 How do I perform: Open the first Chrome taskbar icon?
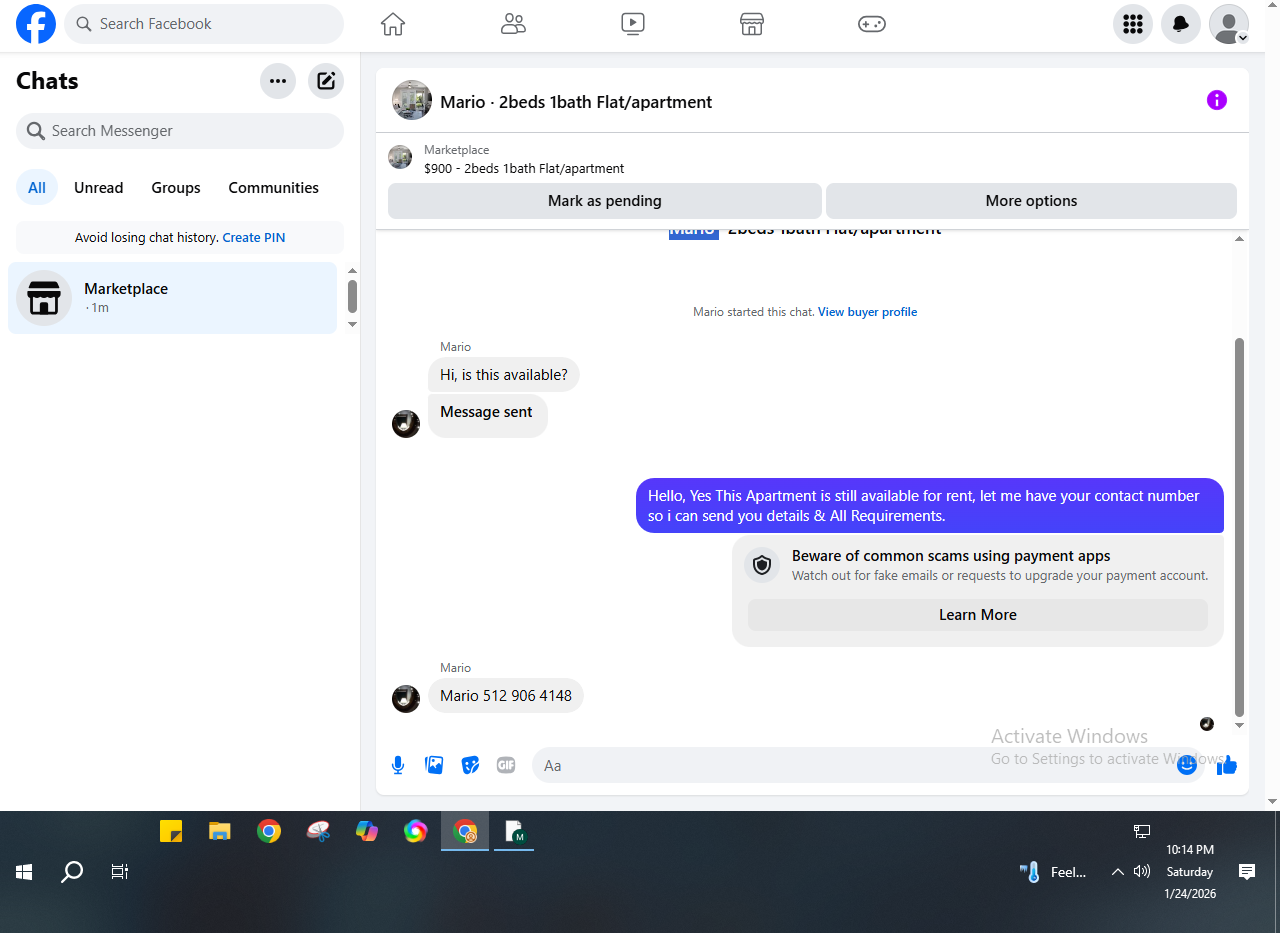[268, 831]
